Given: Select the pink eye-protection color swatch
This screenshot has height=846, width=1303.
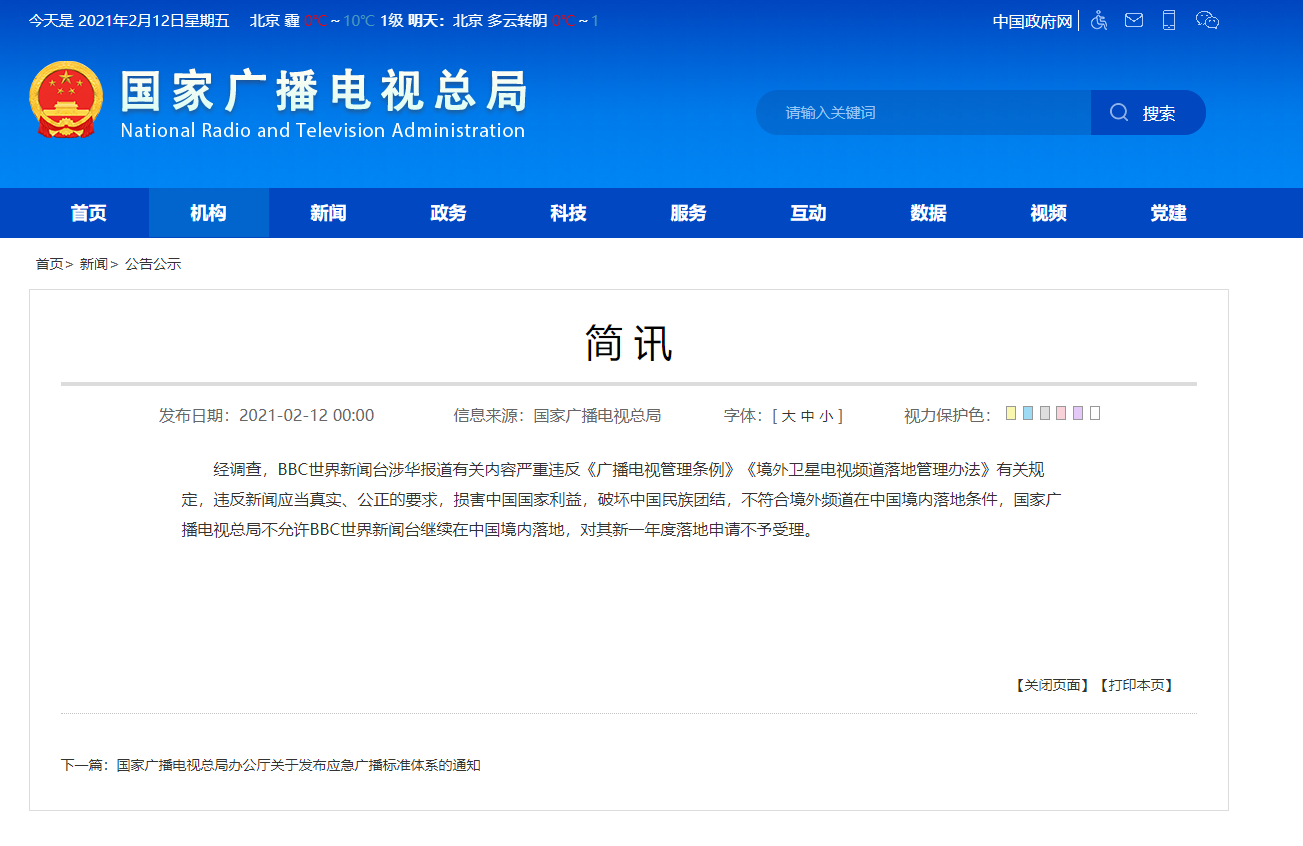Looking at the screenshot, I should [x=1061, y=413].
